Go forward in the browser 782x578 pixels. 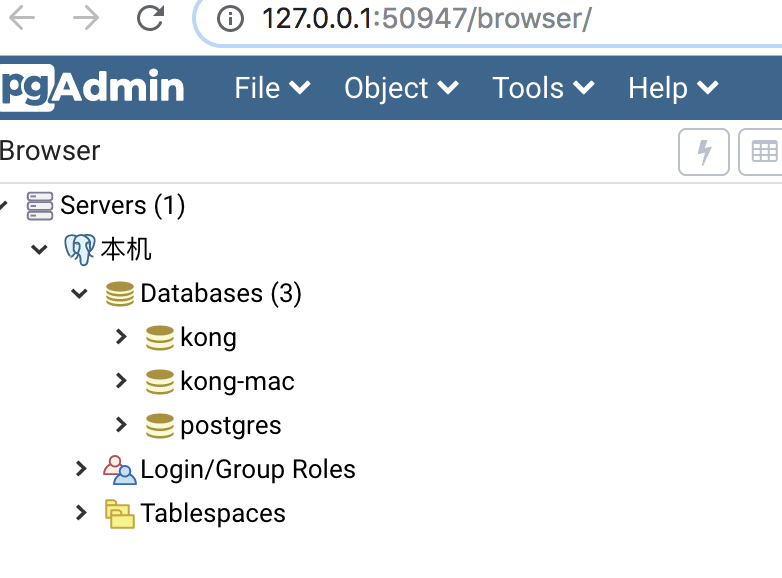coord(86,18)
